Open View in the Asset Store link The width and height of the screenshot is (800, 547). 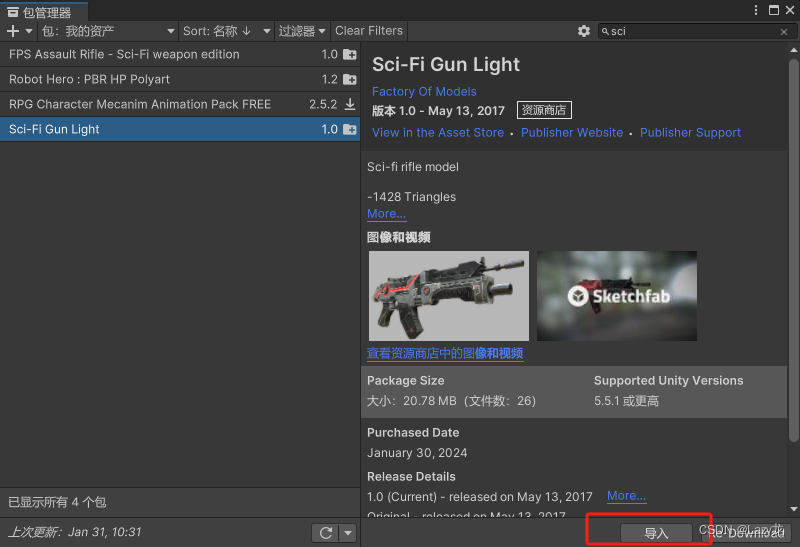[x=438, y=133]
